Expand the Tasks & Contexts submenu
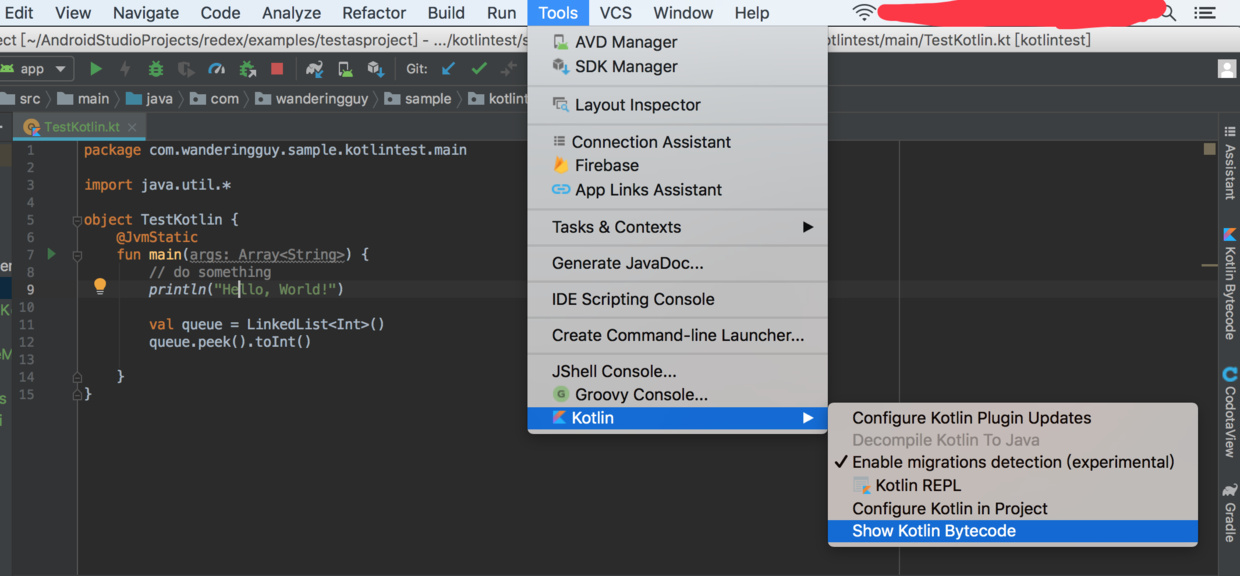This screenshot has width=1240, height=576. coord(678,227)
